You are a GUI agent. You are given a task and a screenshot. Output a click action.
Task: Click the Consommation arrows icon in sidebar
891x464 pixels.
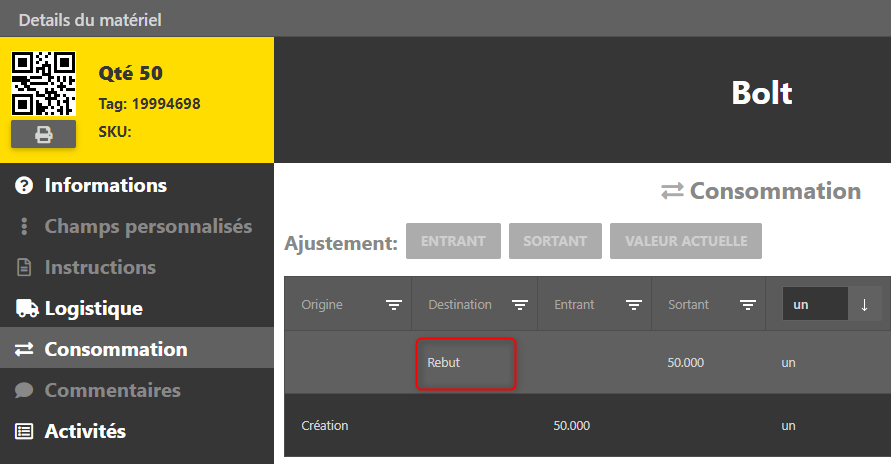coord(24,349)
